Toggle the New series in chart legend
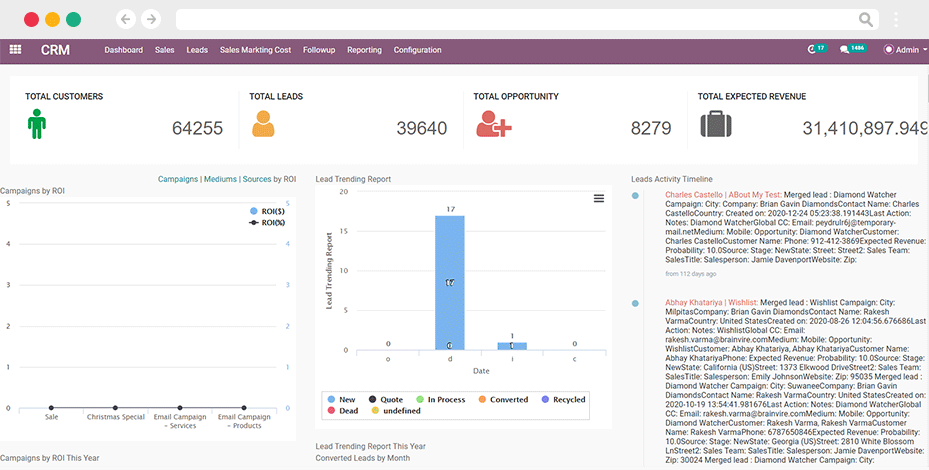This screenshot has width=929, height=470. (341, 399)
